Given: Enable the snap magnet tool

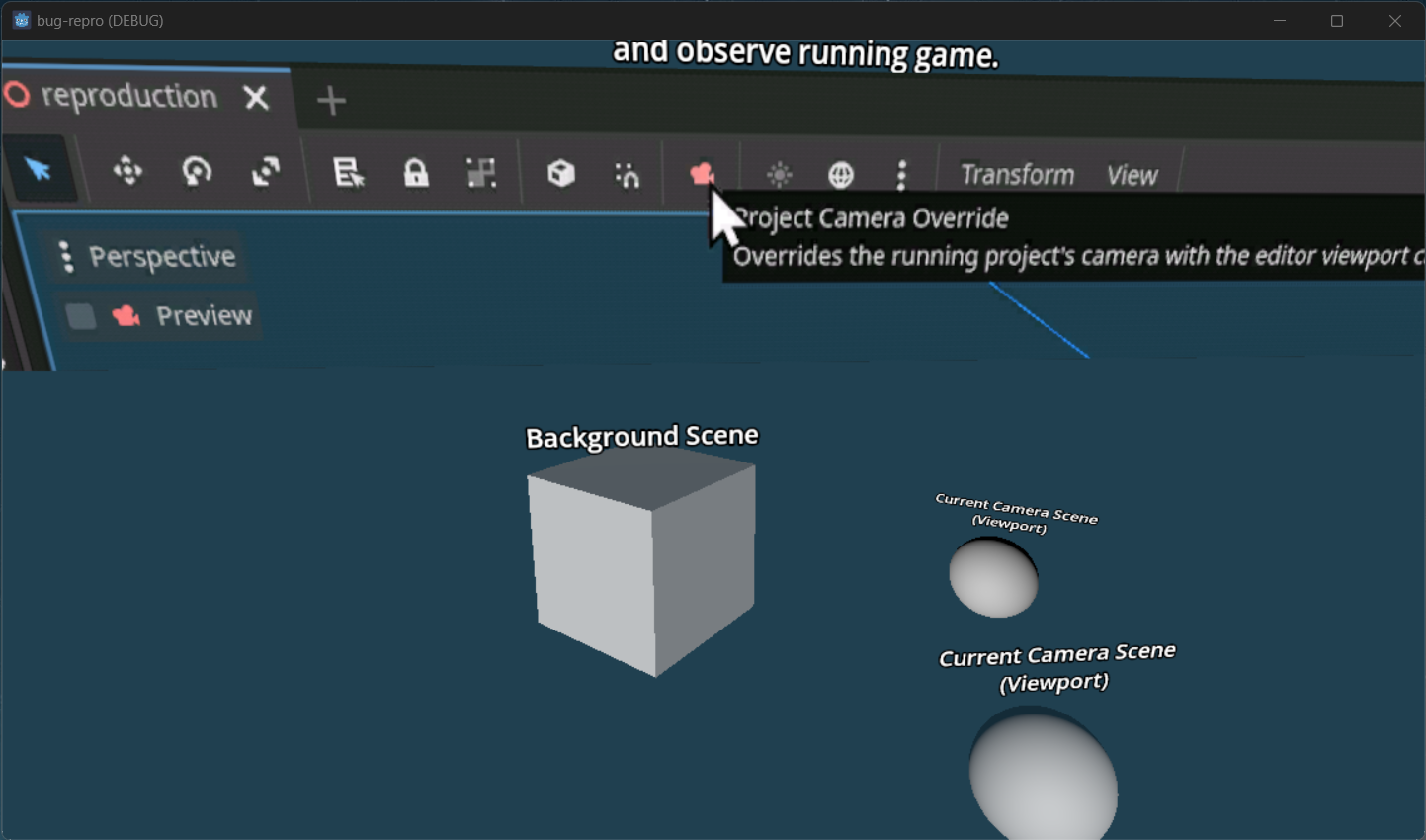Looking at the screenshot, I should [x=627, y=173].
